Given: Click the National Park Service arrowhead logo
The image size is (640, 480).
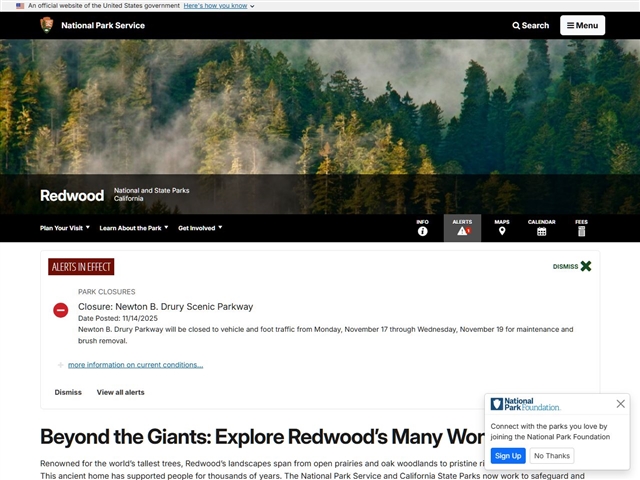Looking at the screenshot, I should (x=47, y=25).
